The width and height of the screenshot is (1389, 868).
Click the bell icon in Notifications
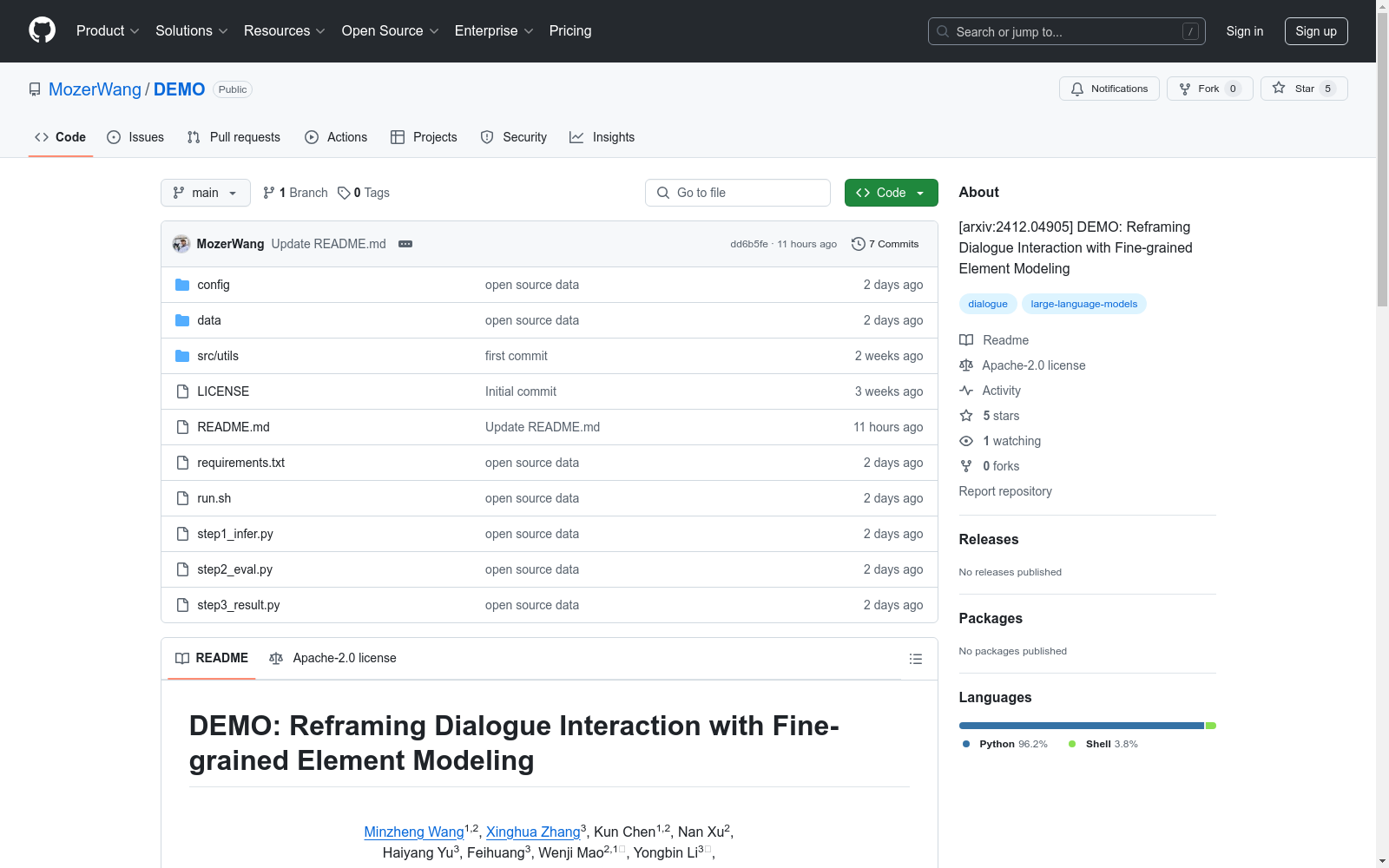pyautogui.click(x=1077, y=89)
